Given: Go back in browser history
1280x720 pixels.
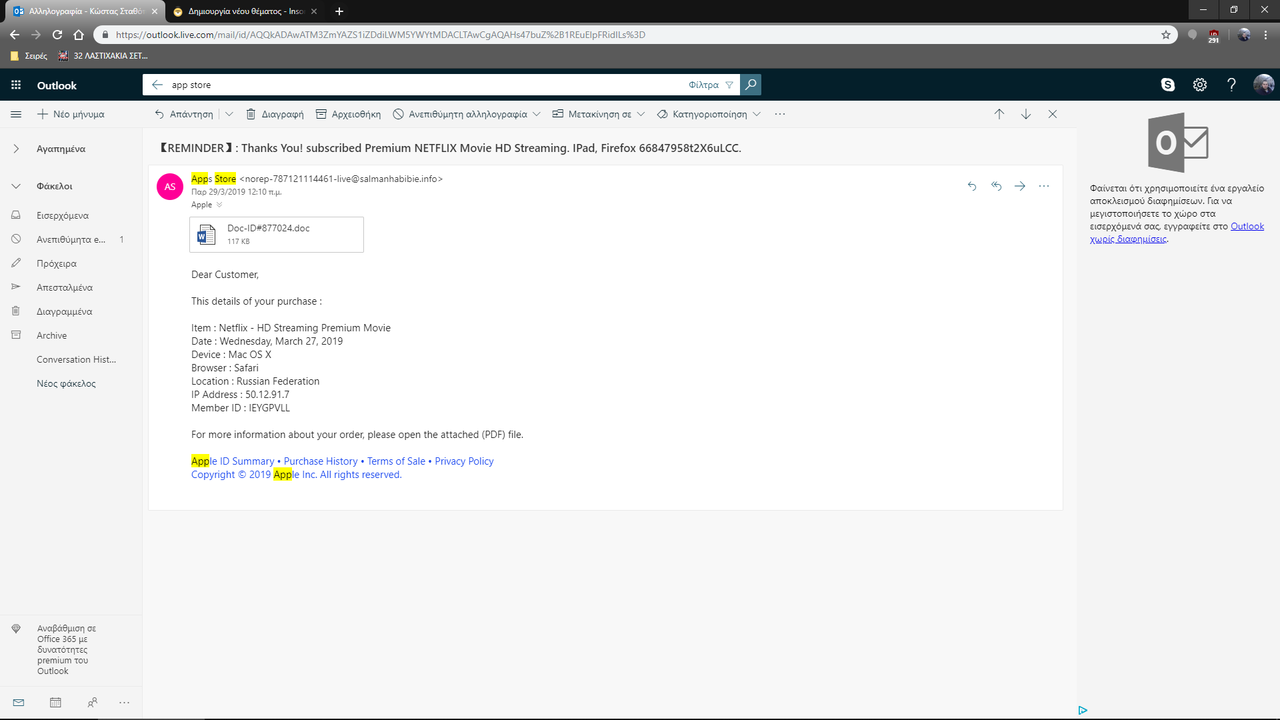Looking at the screenshot, I should tap(14, 34).
